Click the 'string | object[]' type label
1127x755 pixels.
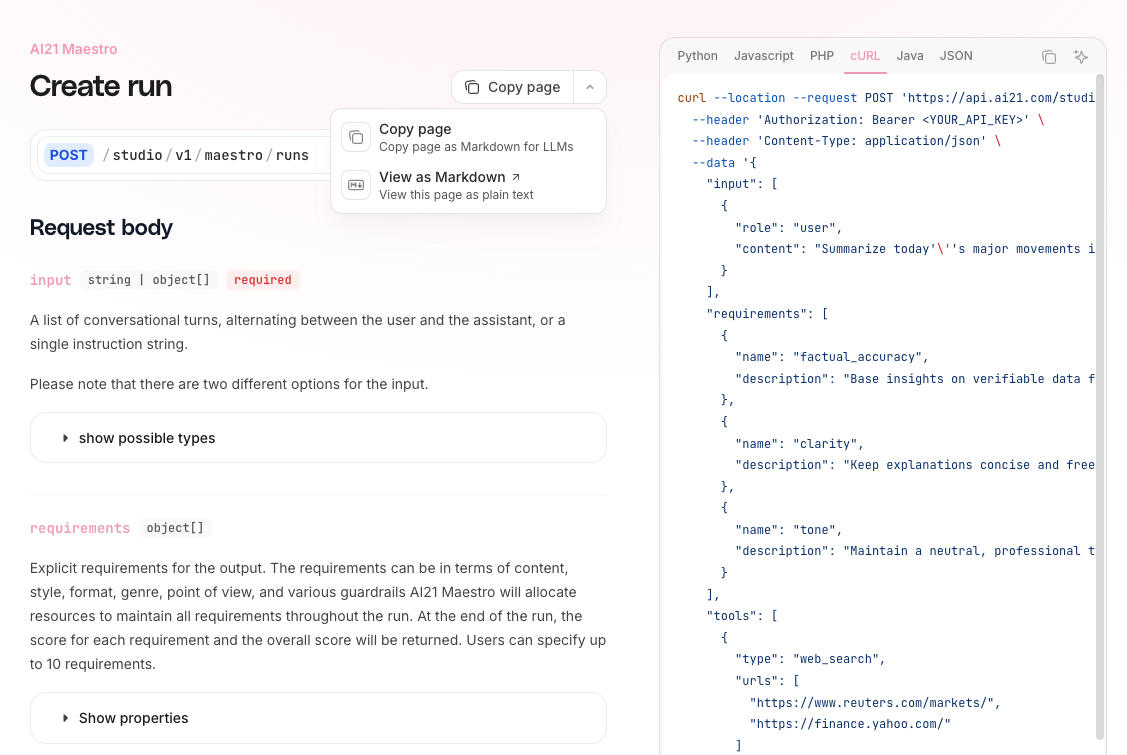[149, 280]
